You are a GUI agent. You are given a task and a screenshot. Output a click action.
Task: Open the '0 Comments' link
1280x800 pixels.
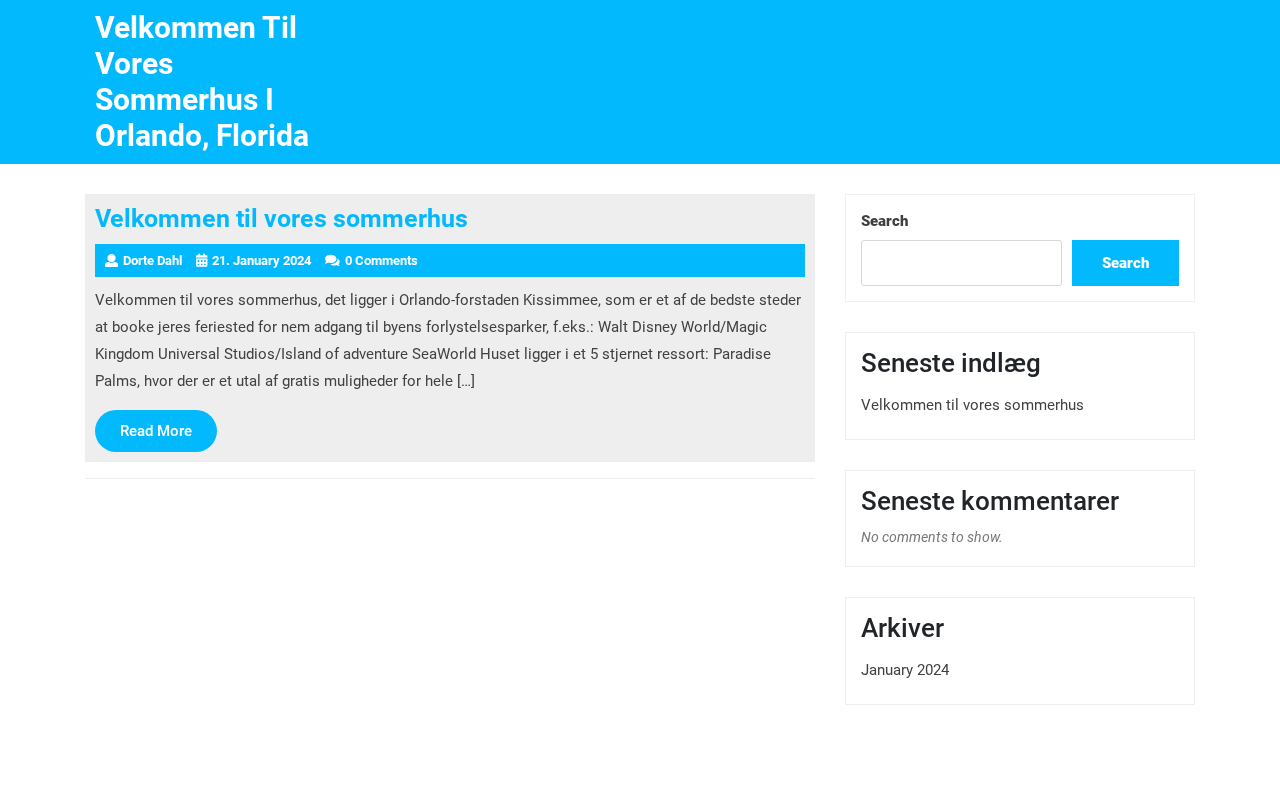point(381,261)
